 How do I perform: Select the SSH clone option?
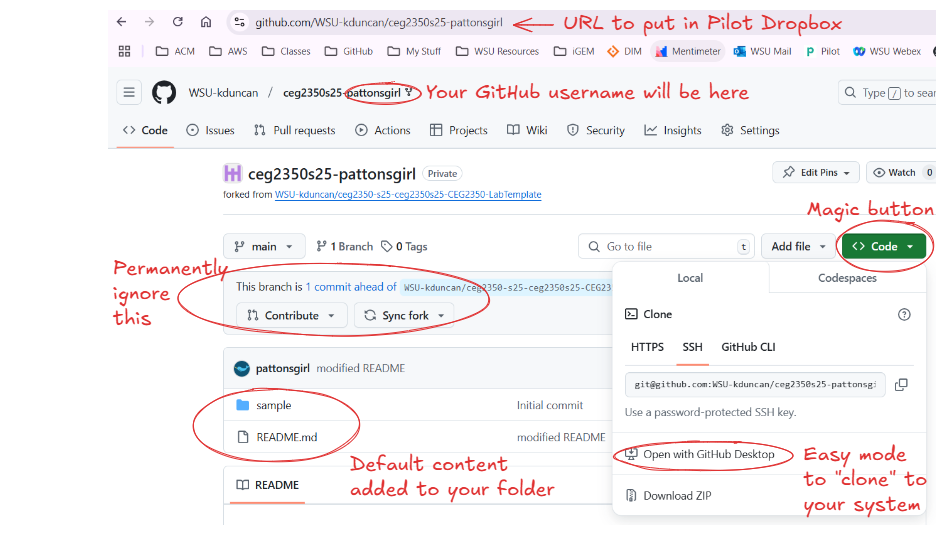[x=693, y=347]
